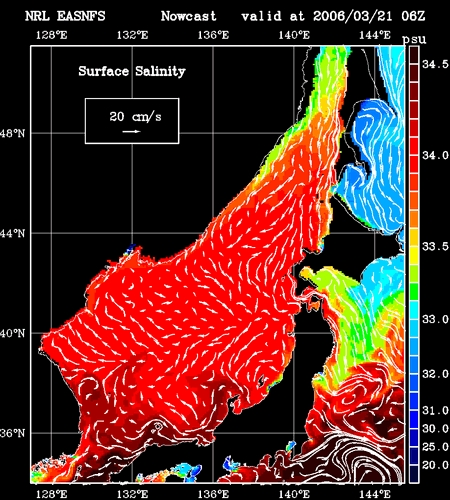Click the top 132°E longitude label

[x=132, y=35]
